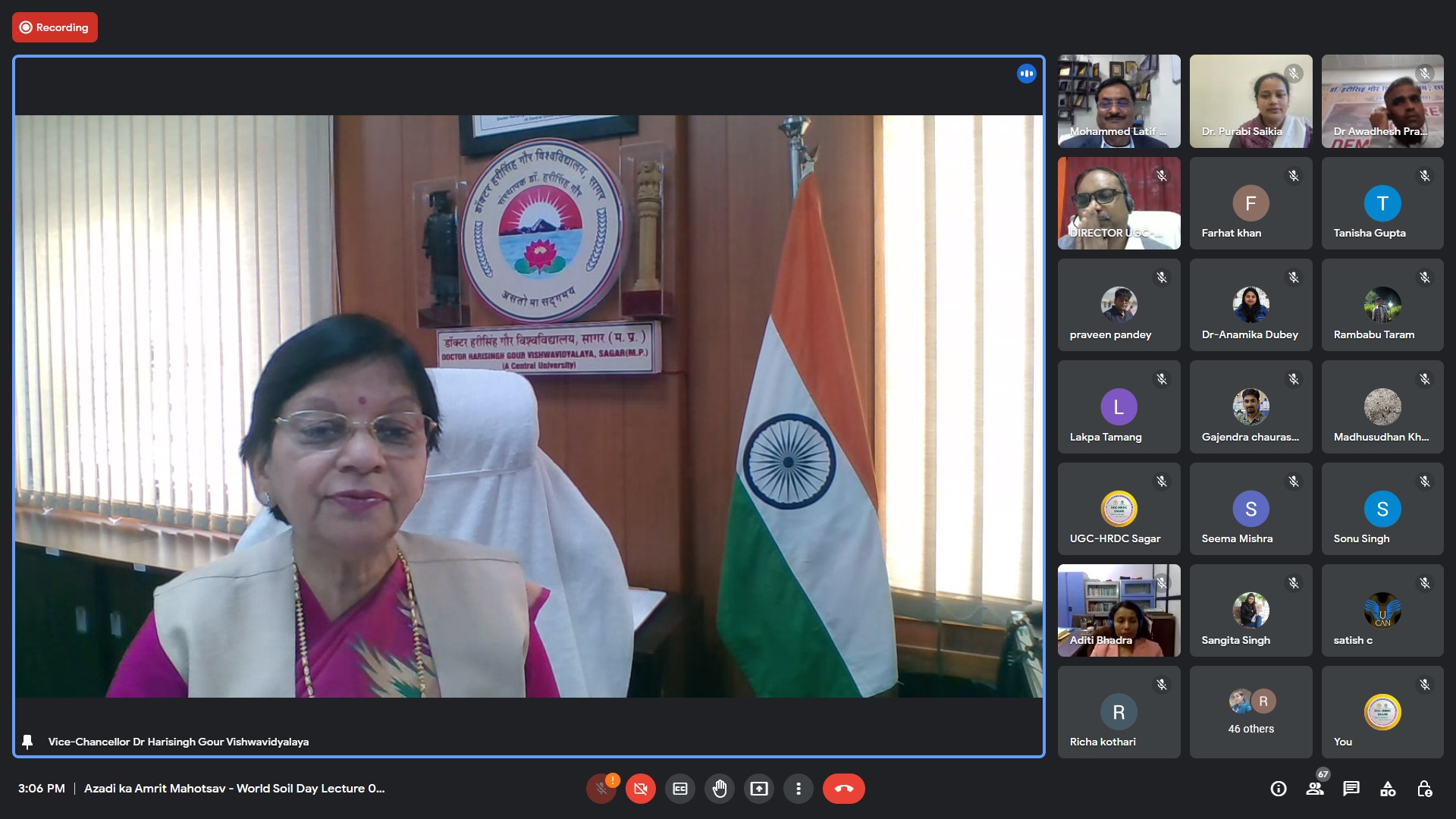
Task: Unpin the Vice-Chancellor video with pin icon
Action: tap(27, 742)
